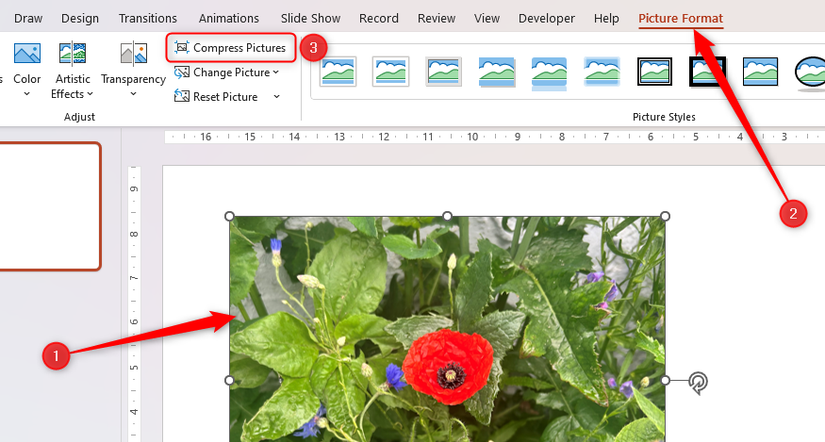Screen dimensions: 825x442
Task: Click the Compress Pictures button
Action: [x=230, y=48]
